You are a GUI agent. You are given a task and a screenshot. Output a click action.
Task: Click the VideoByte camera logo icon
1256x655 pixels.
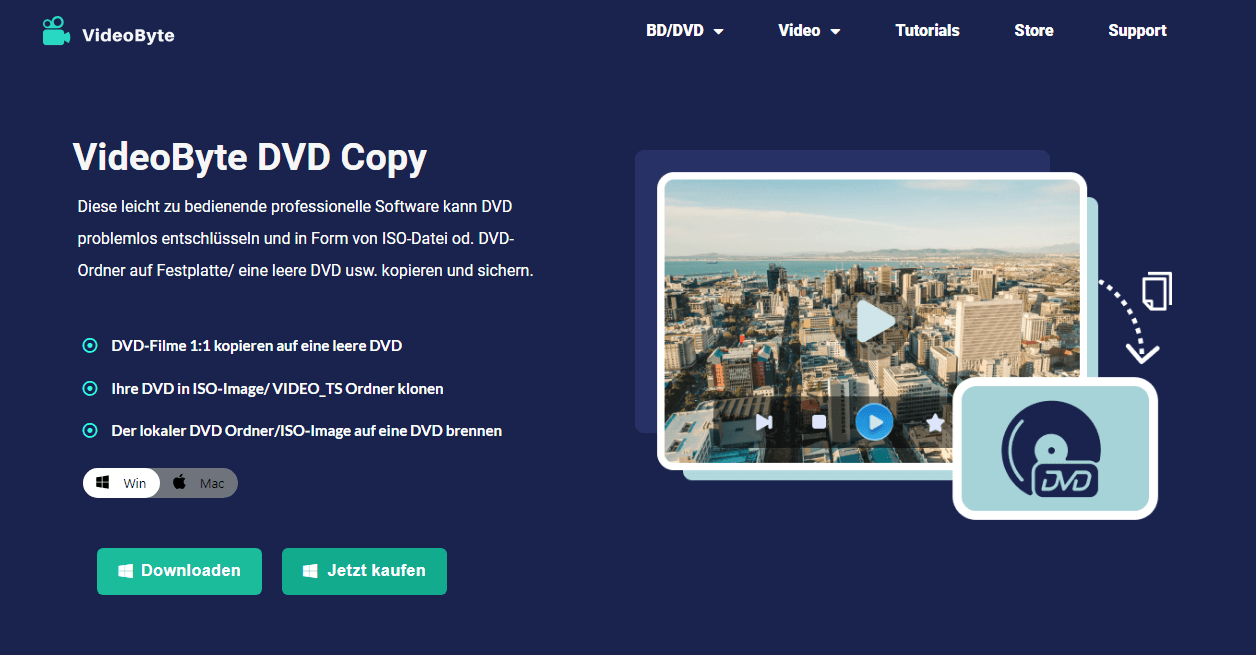(56, 31)
